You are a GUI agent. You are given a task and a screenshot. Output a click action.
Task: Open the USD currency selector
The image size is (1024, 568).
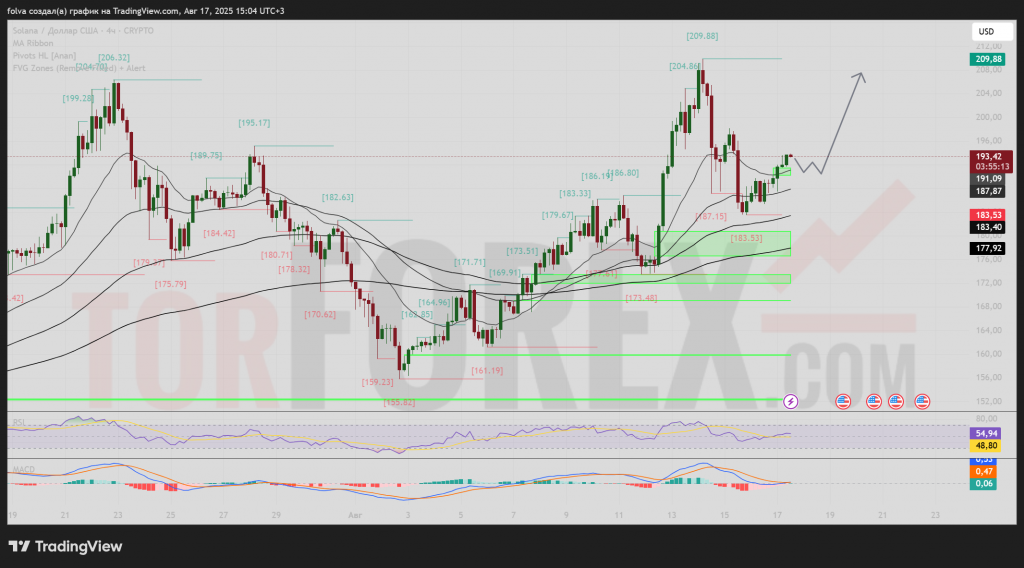point(991,31)
